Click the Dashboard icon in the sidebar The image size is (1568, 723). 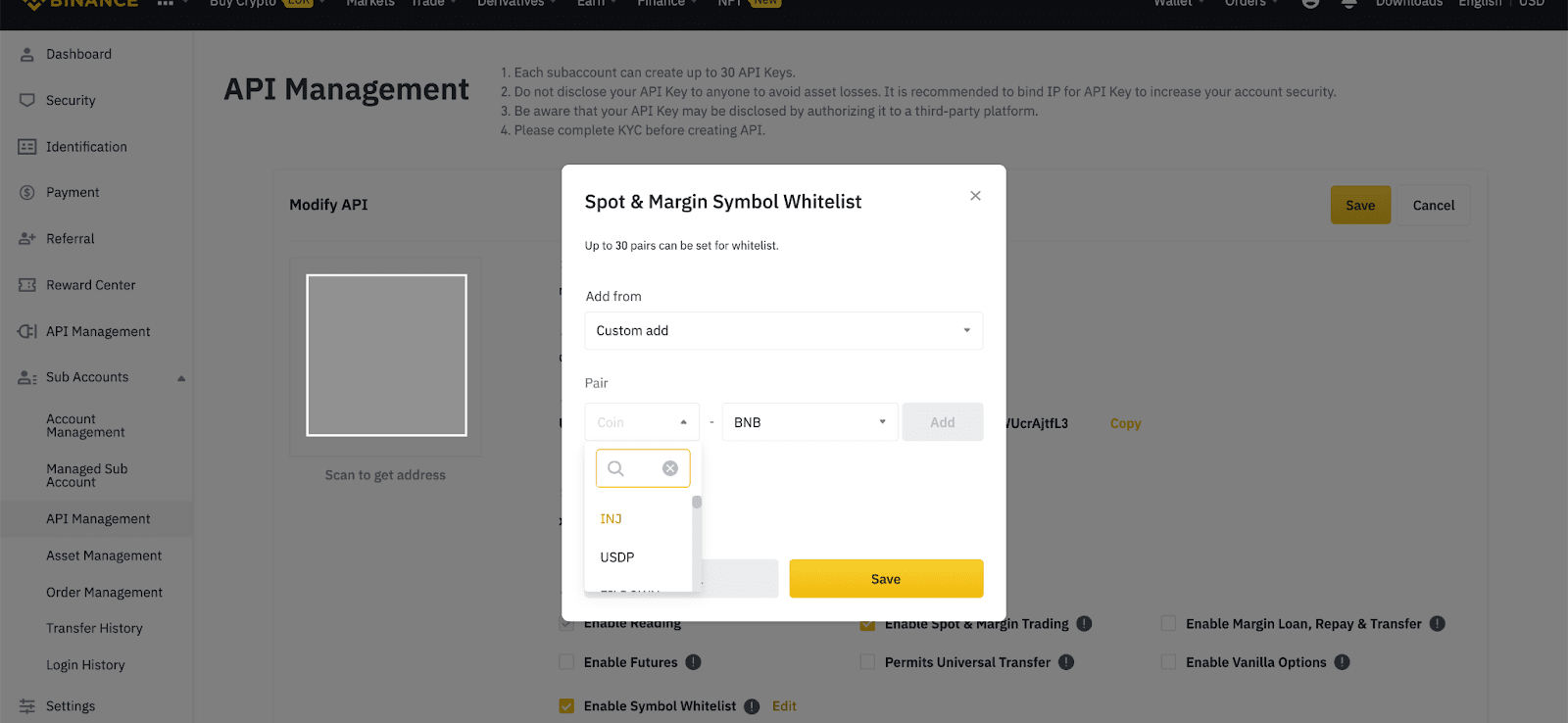point(27,55)
